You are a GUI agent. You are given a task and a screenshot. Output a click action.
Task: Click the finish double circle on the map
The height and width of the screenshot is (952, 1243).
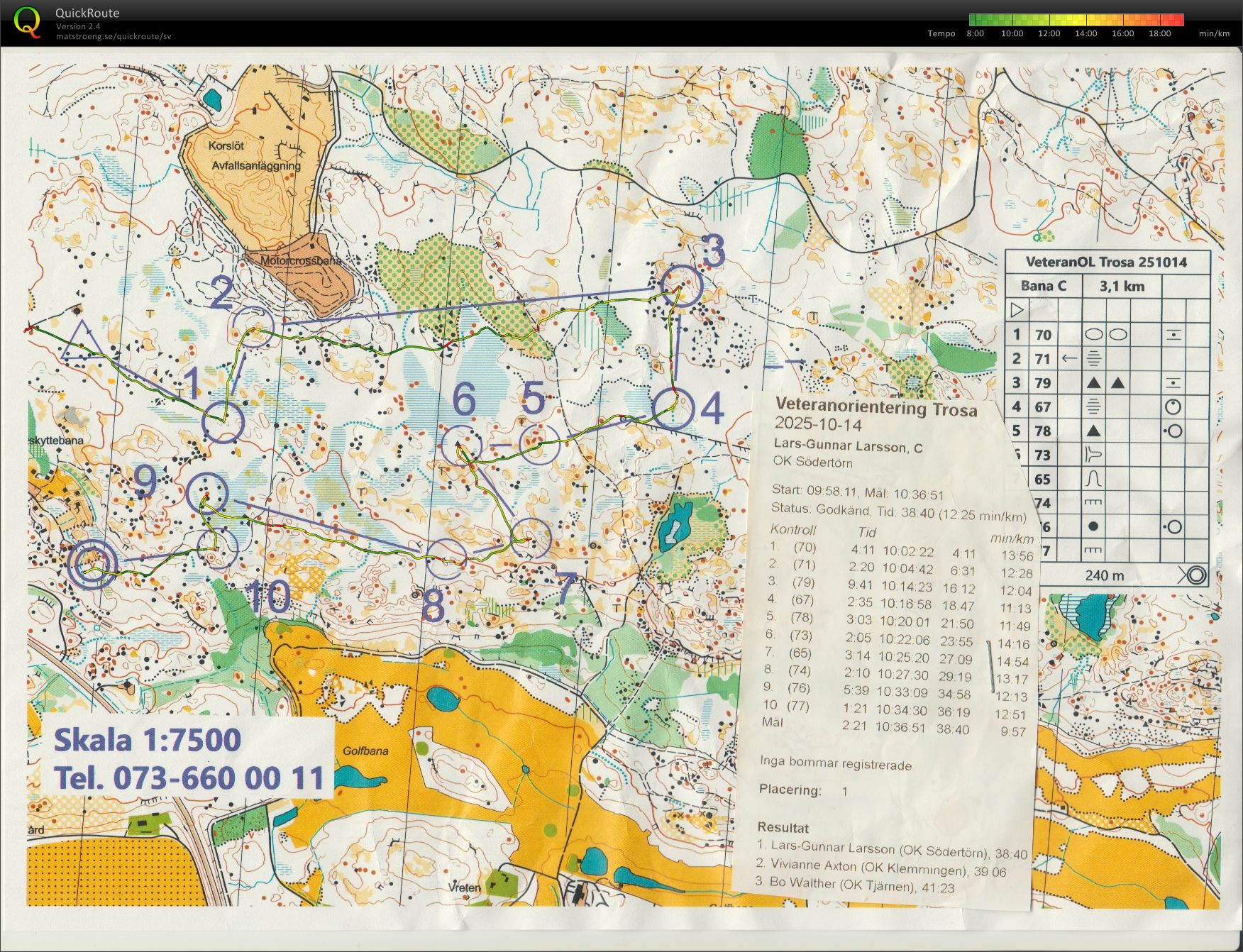93,565
